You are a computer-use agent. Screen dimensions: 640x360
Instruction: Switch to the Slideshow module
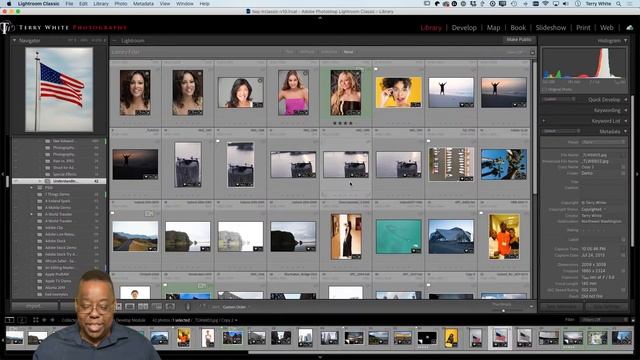tap(551, 28)
